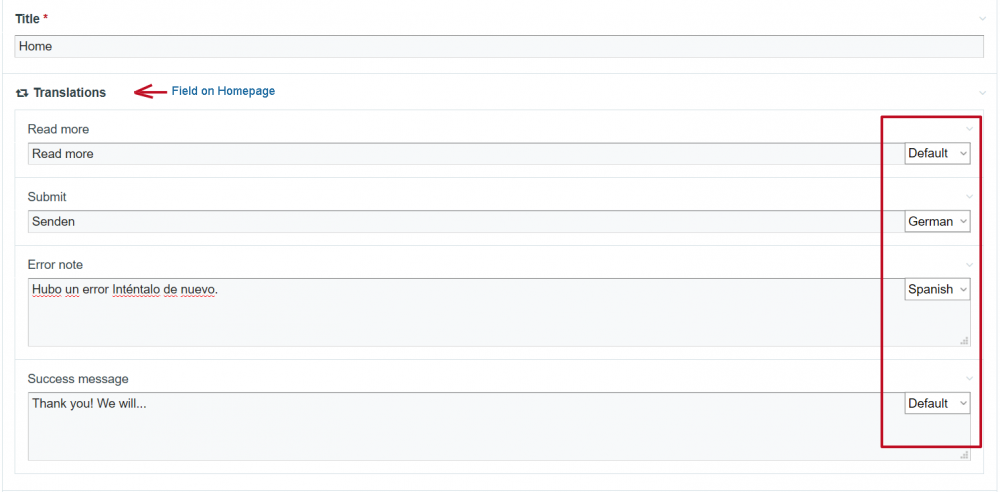Screen dimensions: 1000x492
Task: Collapse the Title field using its chevron
Action: [983, 19]
